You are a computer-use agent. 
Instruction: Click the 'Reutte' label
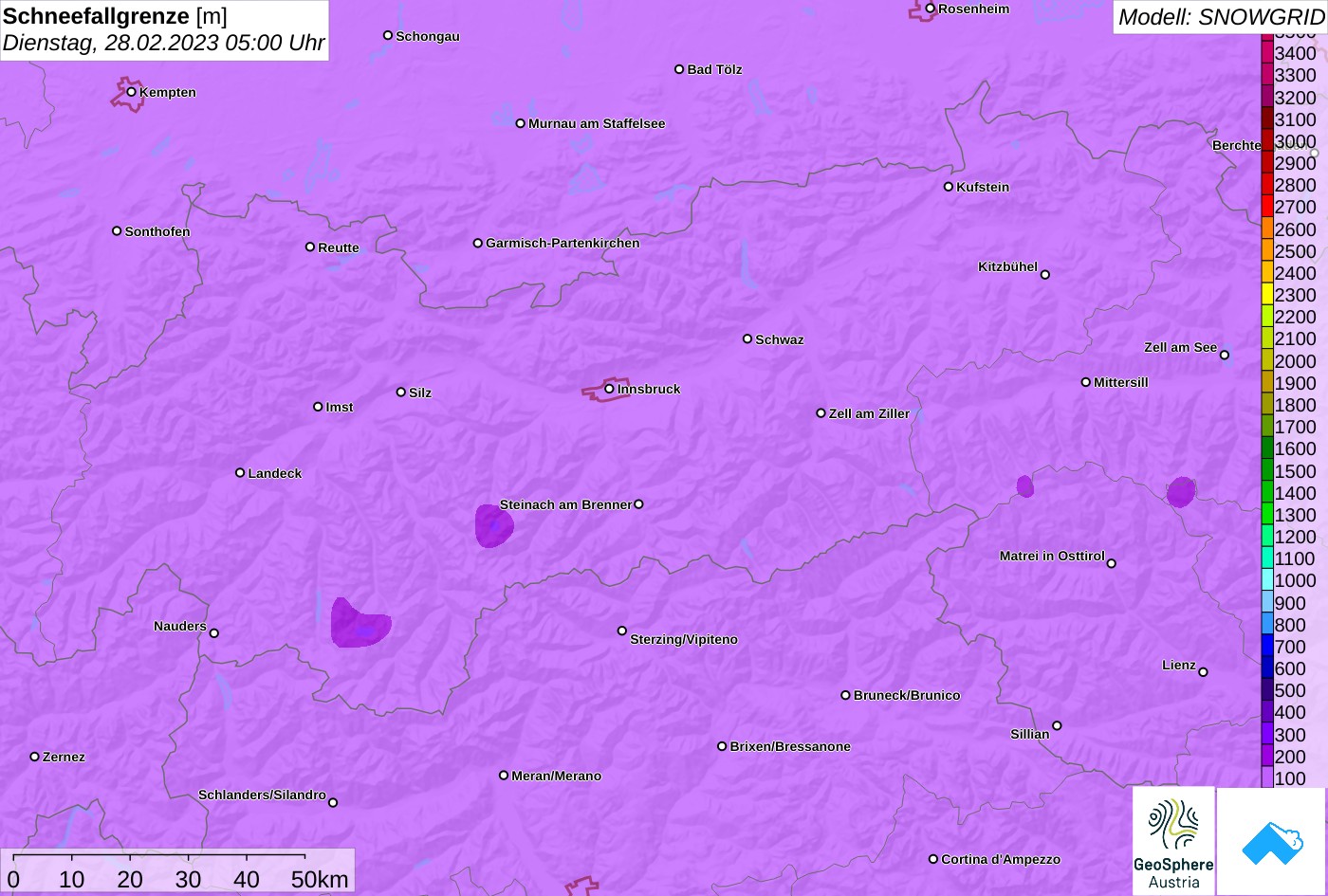[339, 247]
